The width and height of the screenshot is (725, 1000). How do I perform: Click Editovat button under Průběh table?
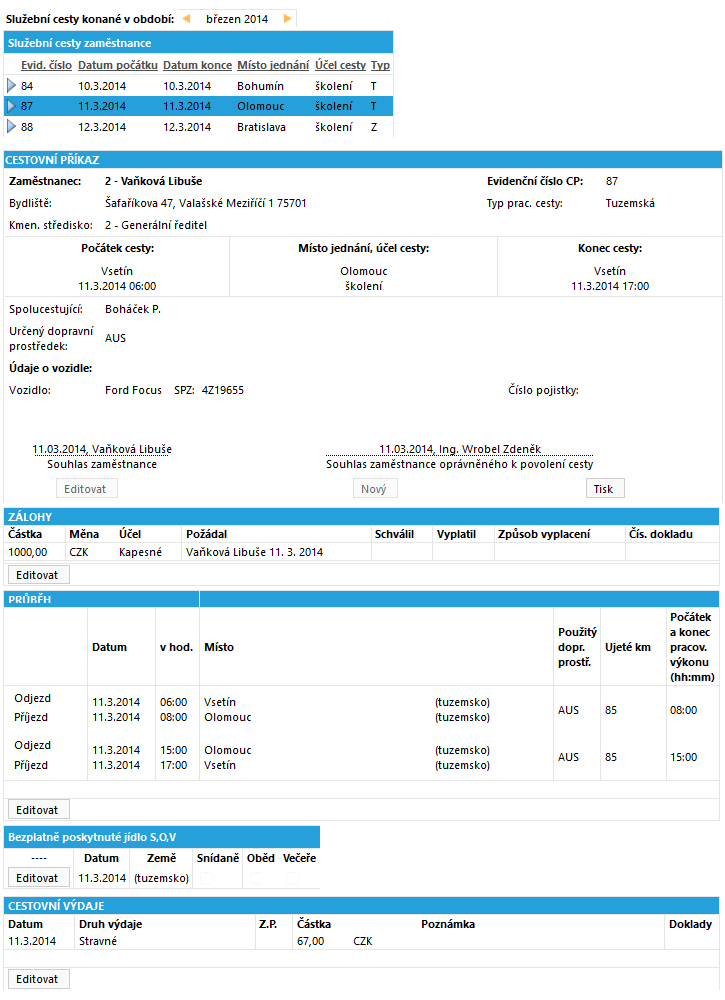[x=38, y=810]
